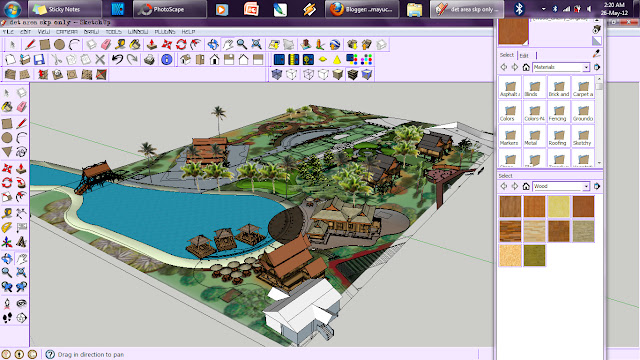
Task: Open the Wood collection dropdown
Action: (561, 186)
